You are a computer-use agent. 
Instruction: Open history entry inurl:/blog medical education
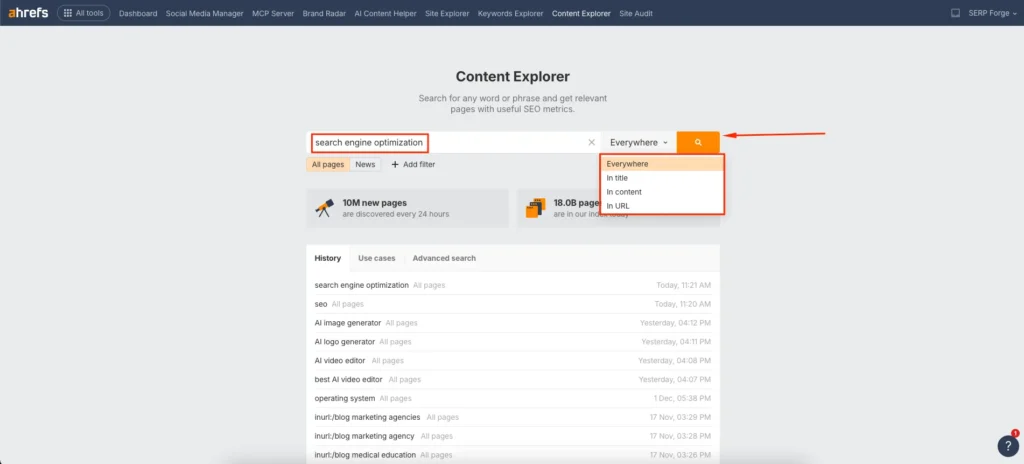pos(365,455)
